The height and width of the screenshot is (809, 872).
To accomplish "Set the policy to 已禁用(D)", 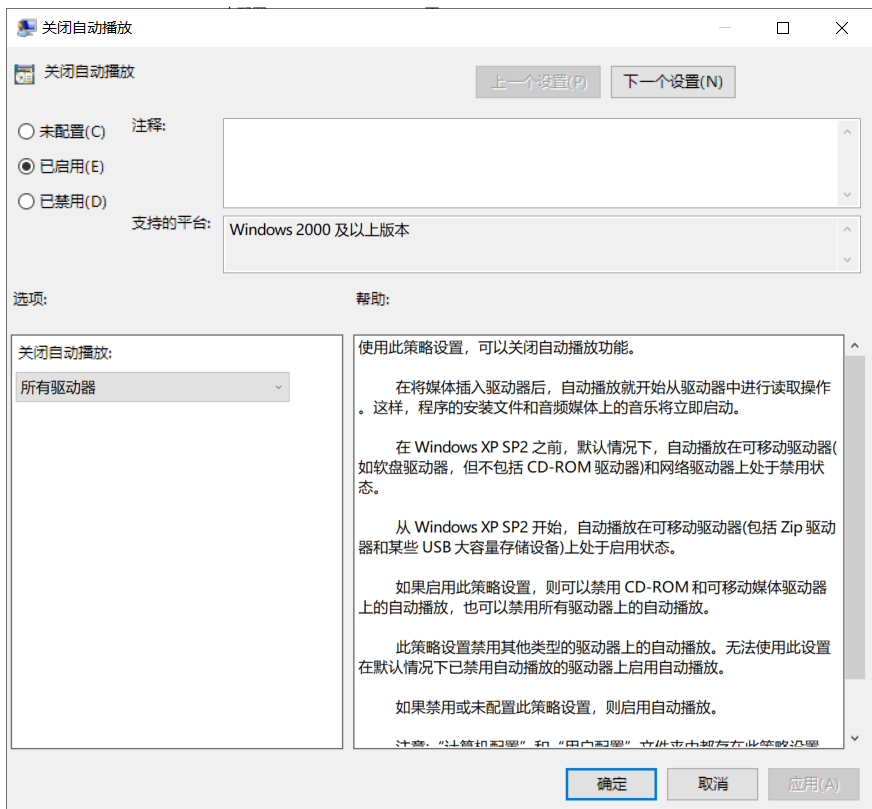I will point(26,202).
